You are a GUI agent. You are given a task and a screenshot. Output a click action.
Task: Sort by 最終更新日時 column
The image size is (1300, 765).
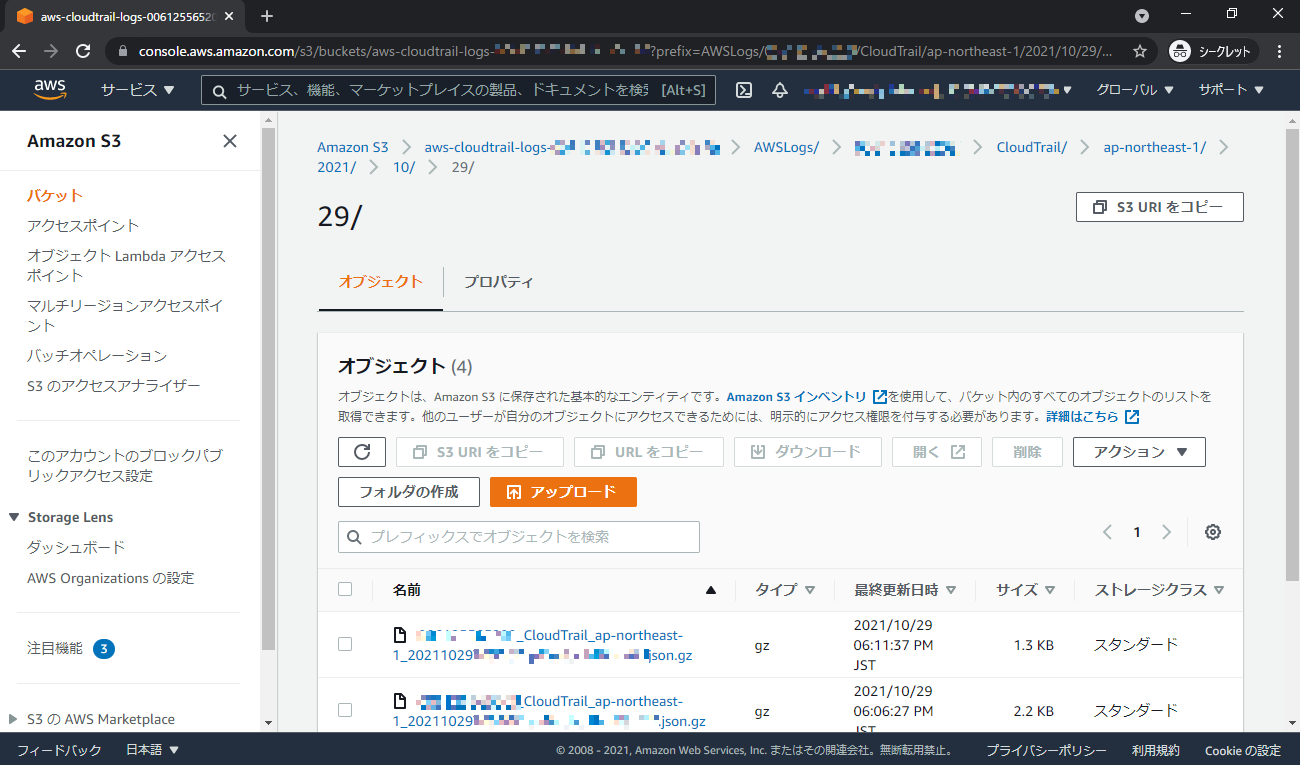(905, 590)
